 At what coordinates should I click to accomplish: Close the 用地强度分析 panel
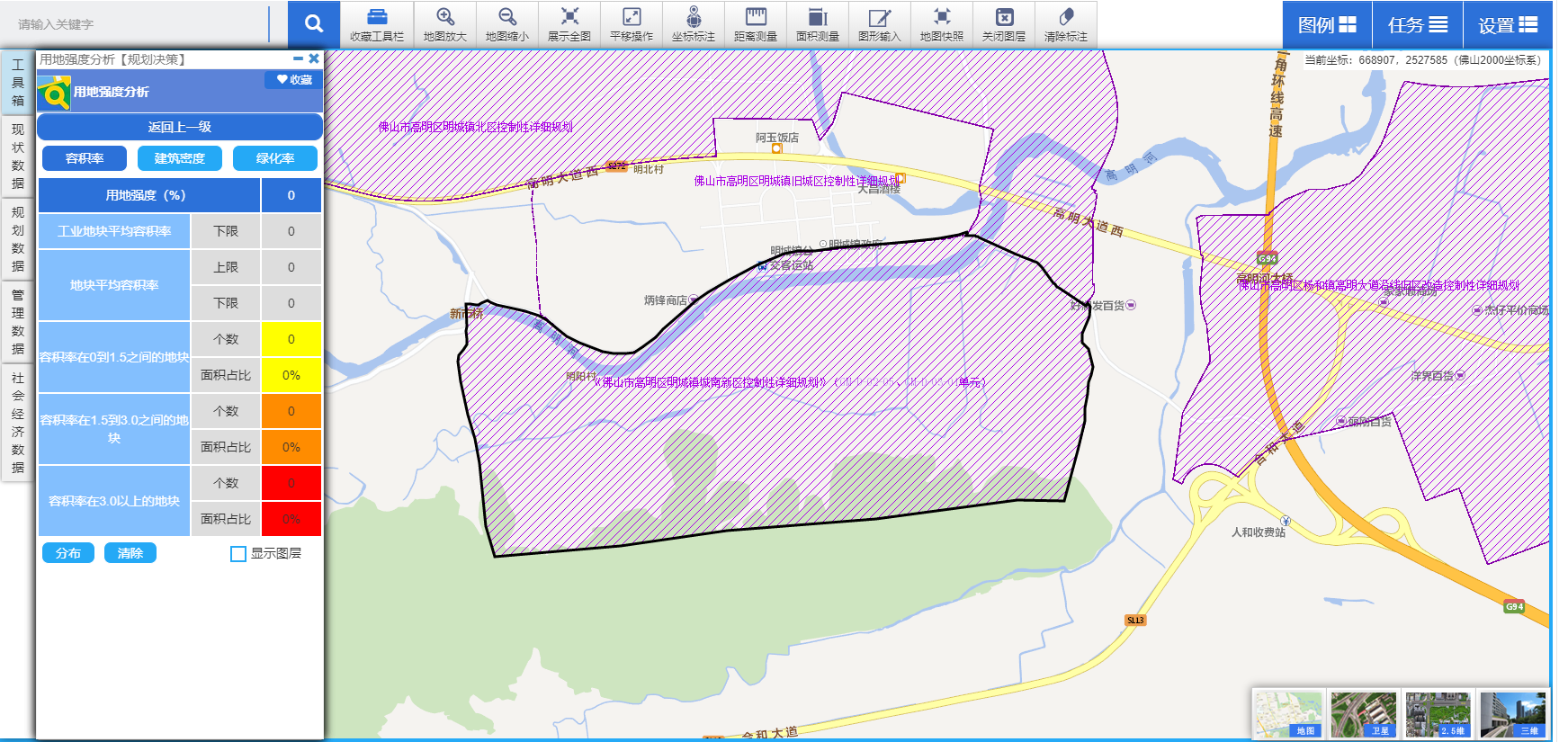pos(314,58)
